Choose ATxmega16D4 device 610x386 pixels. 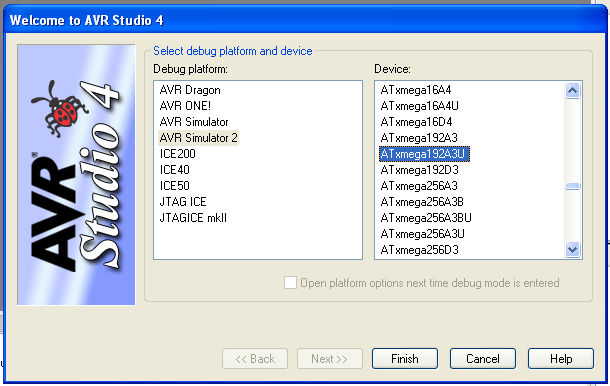coord(416,122)
